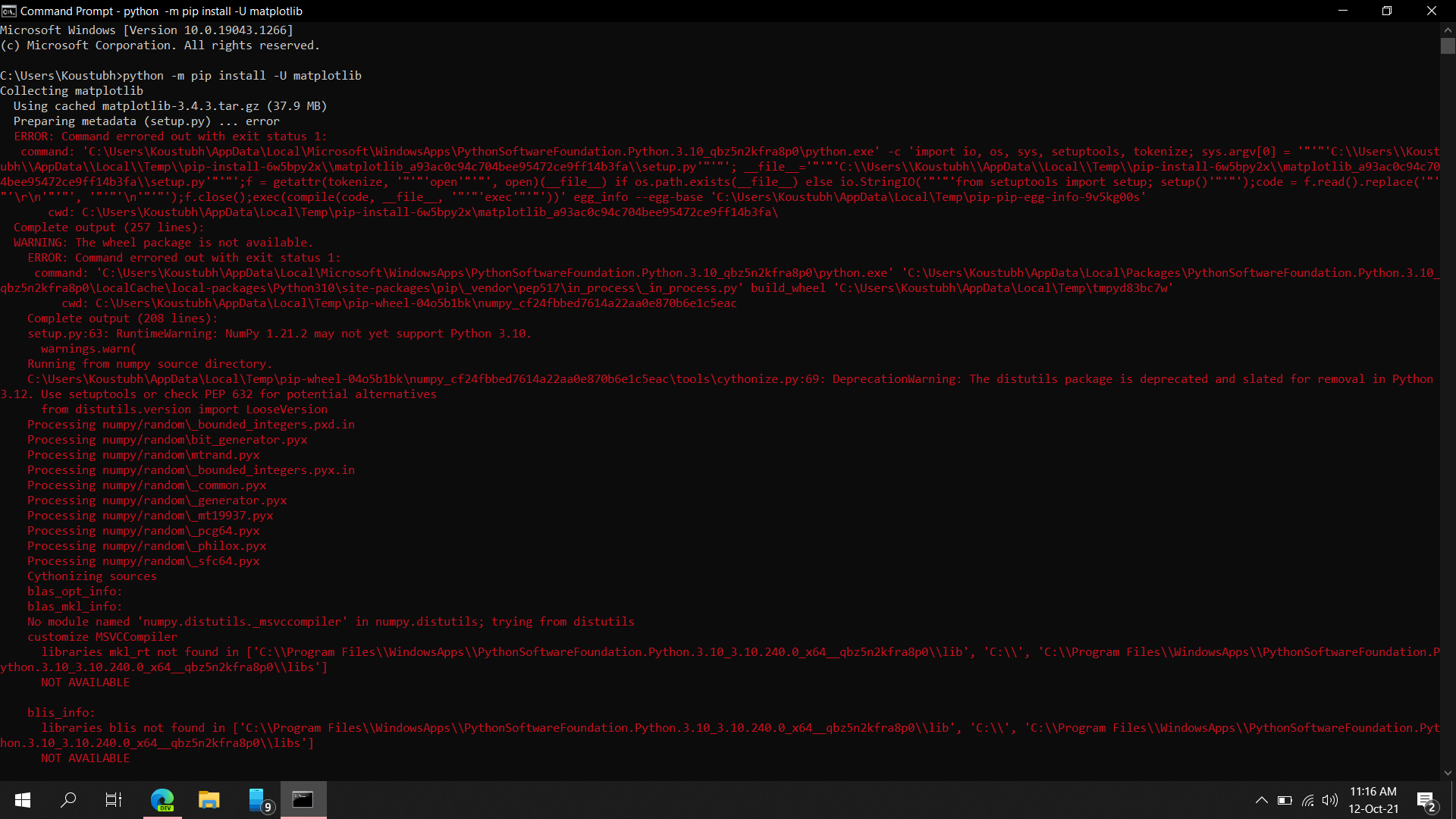Open the Windows Start menu

coord(23,800)
